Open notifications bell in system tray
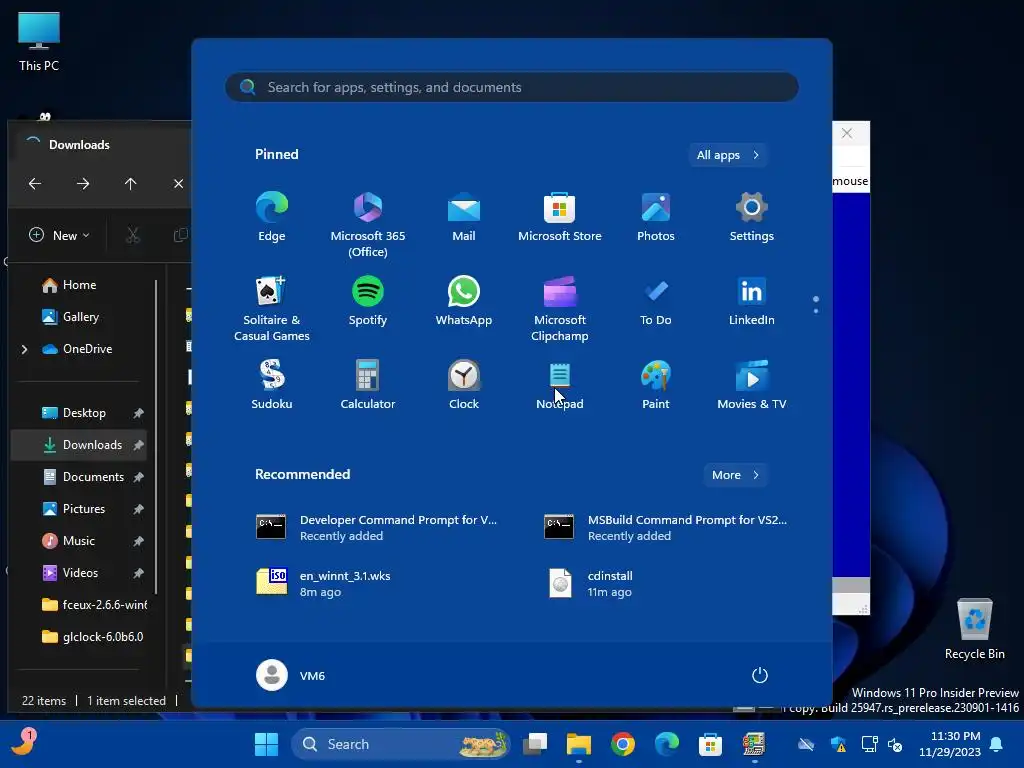The image size is (1024, 768). 997,744
